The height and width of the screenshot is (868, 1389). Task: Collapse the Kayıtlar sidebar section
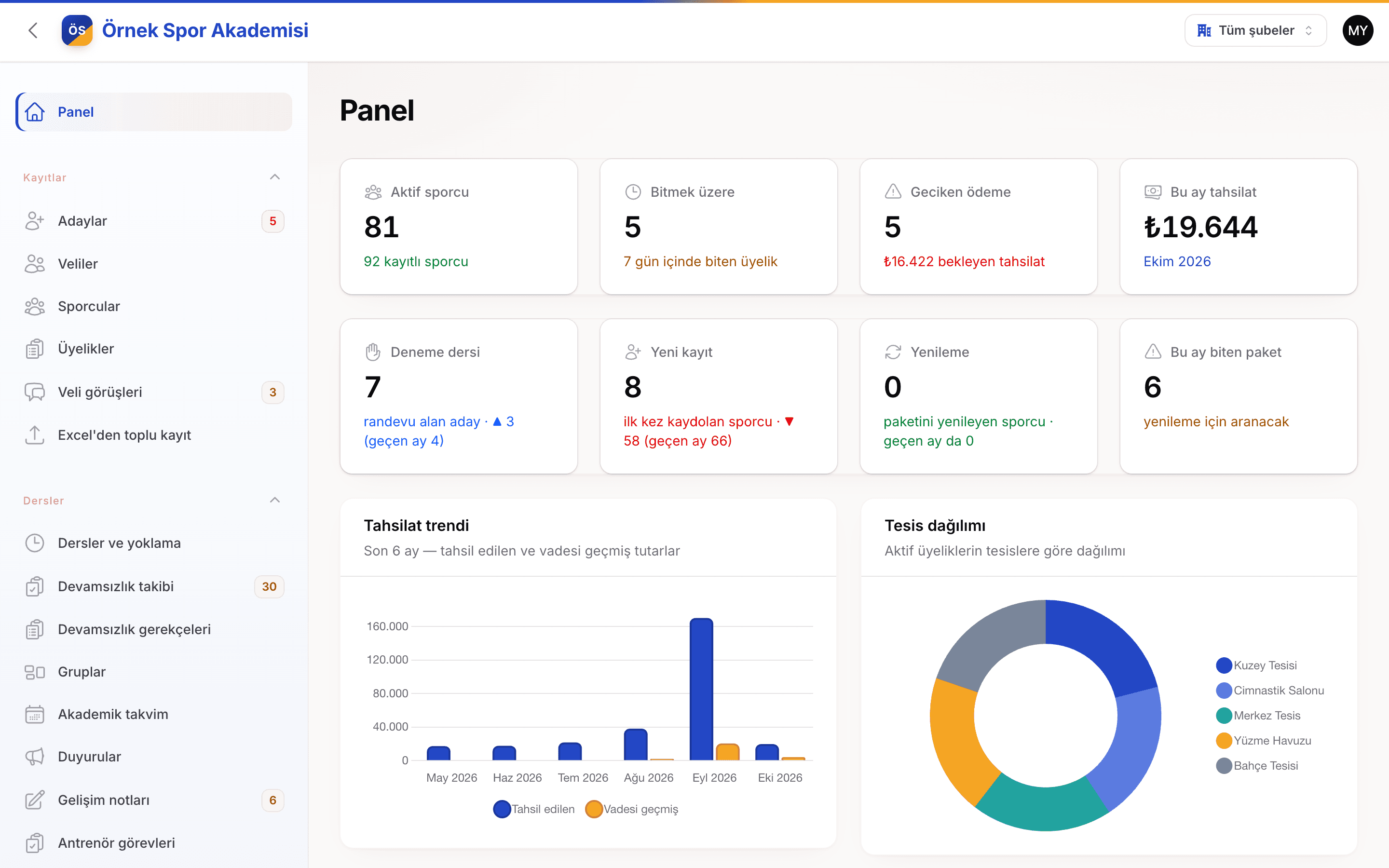pos(275,177)
